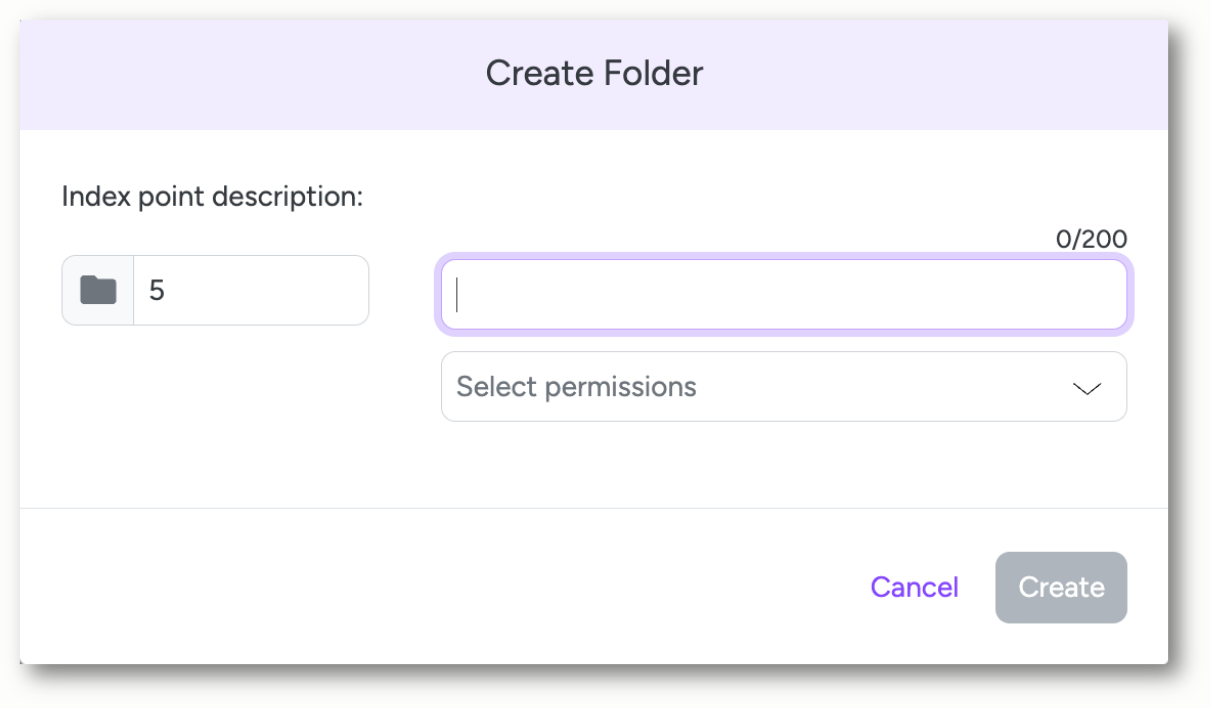The height and width of the screenshot is (708, 1211).
Task: Choose the purple Cancel text link
Action: [914, 587]
